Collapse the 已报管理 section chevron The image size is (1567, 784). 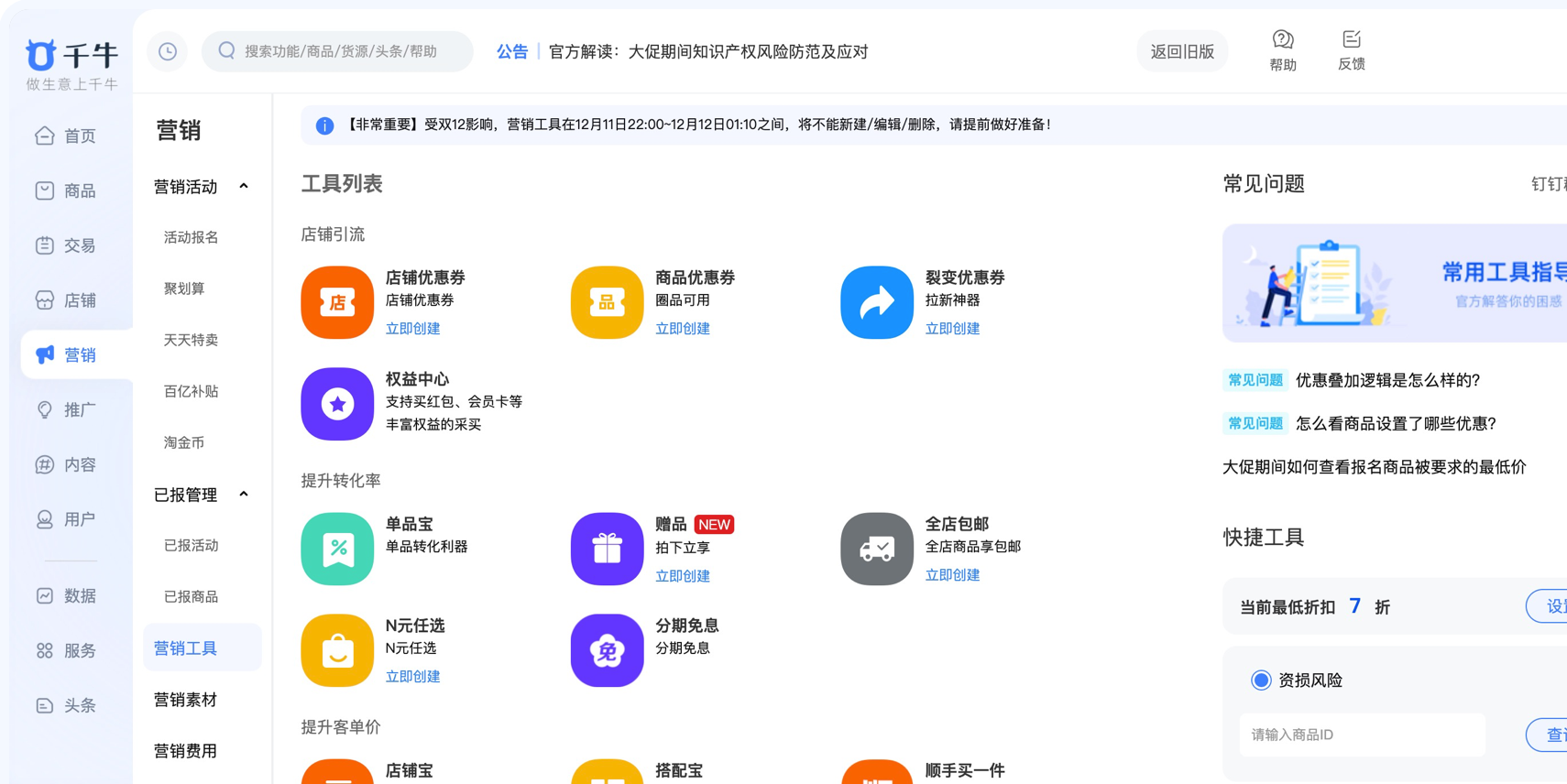tap(244, 495)
